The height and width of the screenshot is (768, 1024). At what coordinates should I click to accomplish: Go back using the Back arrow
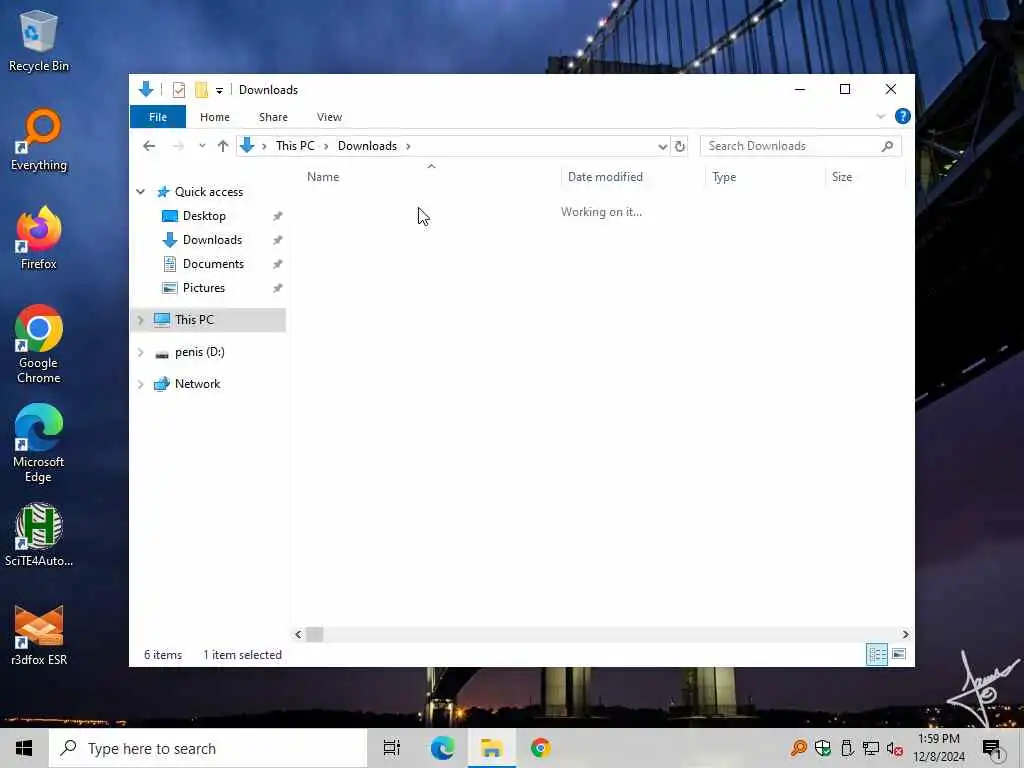[149, 146]
